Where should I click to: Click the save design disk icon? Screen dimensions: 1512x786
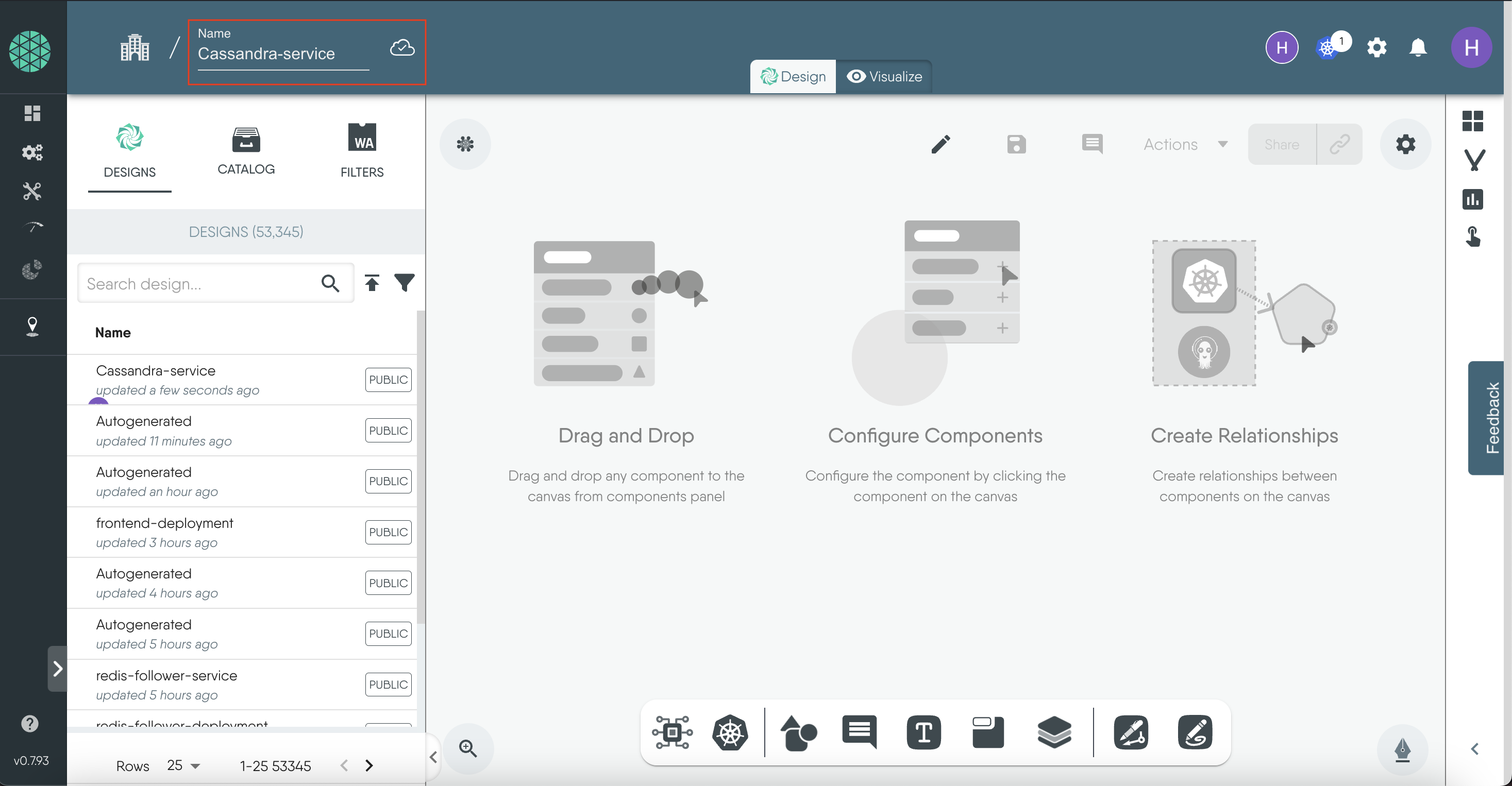(1016, 144)
